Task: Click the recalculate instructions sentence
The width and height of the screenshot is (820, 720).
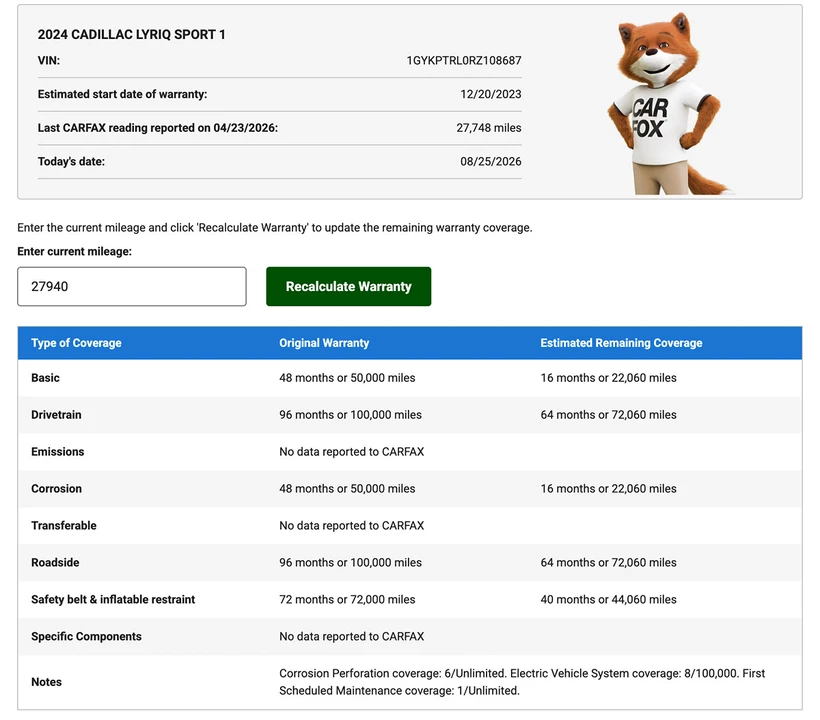Action: coord(275,228)
